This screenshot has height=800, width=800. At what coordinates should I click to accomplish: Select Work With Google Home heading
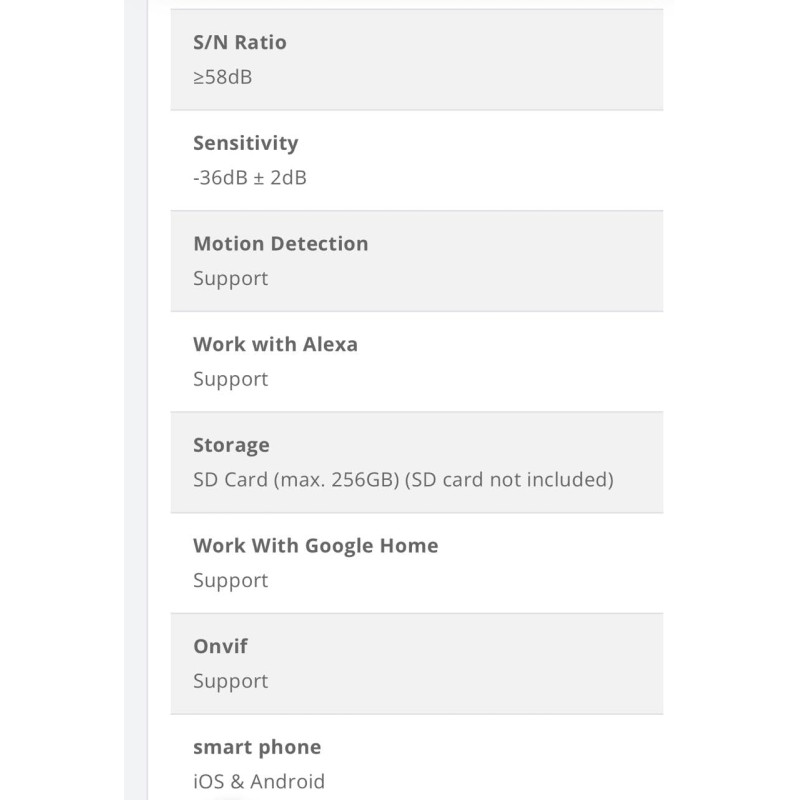(x=315, y=546)
